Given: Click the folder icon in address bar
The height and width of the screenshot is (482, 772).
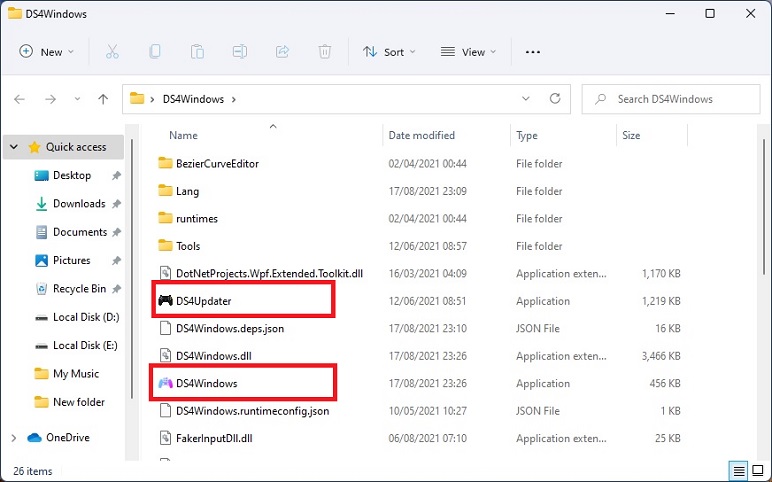Looking at the screenshot, I should pyautogui.click(x=137, y=99).
